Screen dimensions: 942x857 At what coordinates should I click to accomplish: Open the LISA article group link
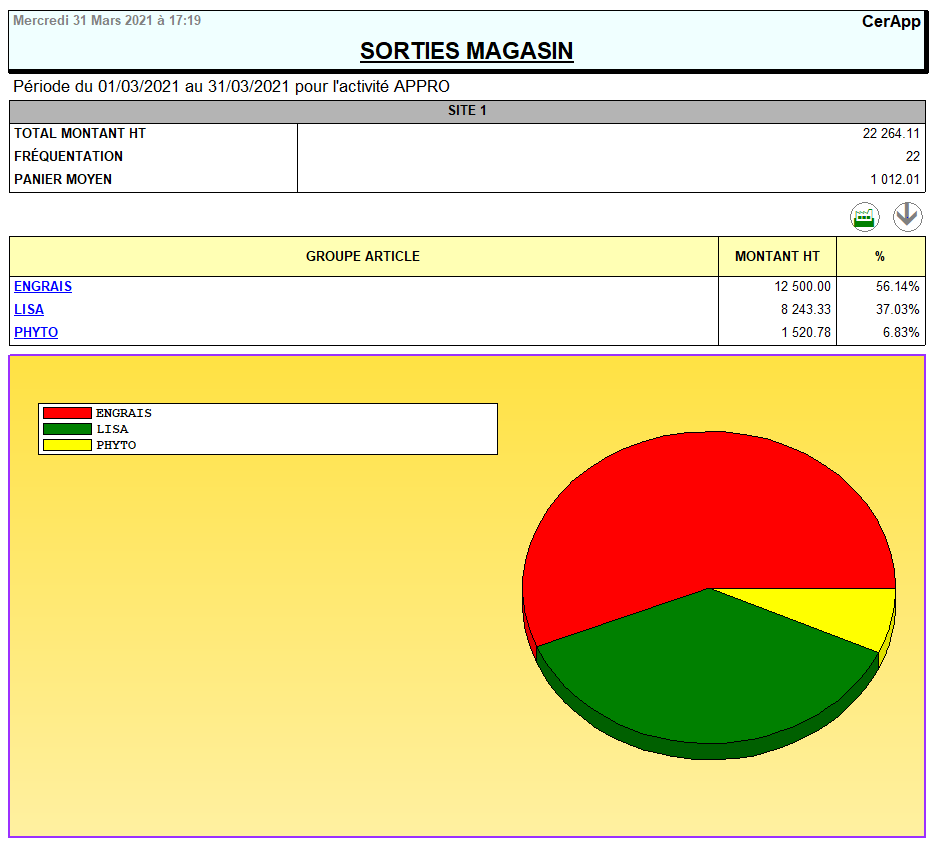click(29, 310)
